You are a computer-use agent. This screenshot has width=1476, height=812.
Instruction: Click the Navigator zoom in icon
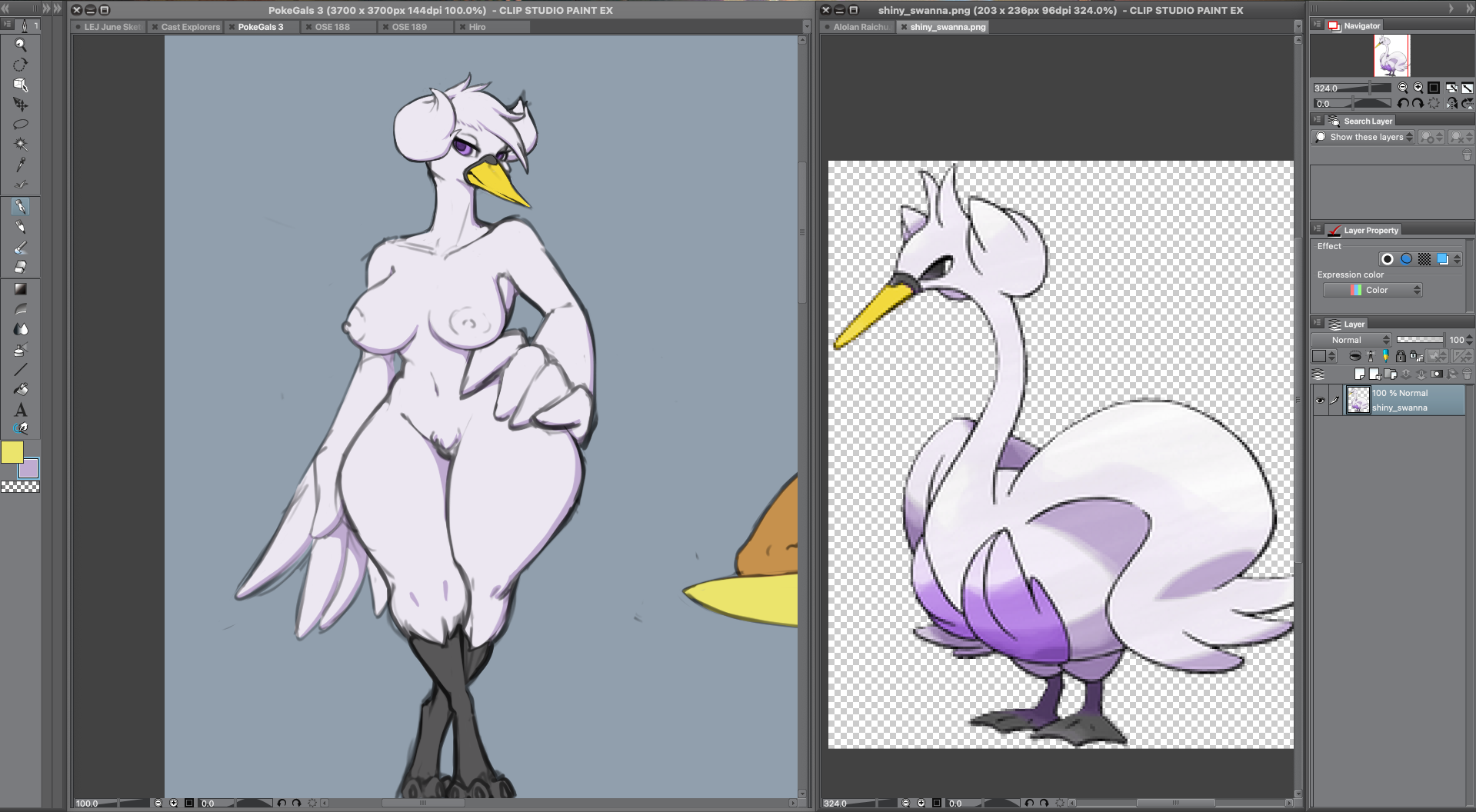click(1418, 88)
